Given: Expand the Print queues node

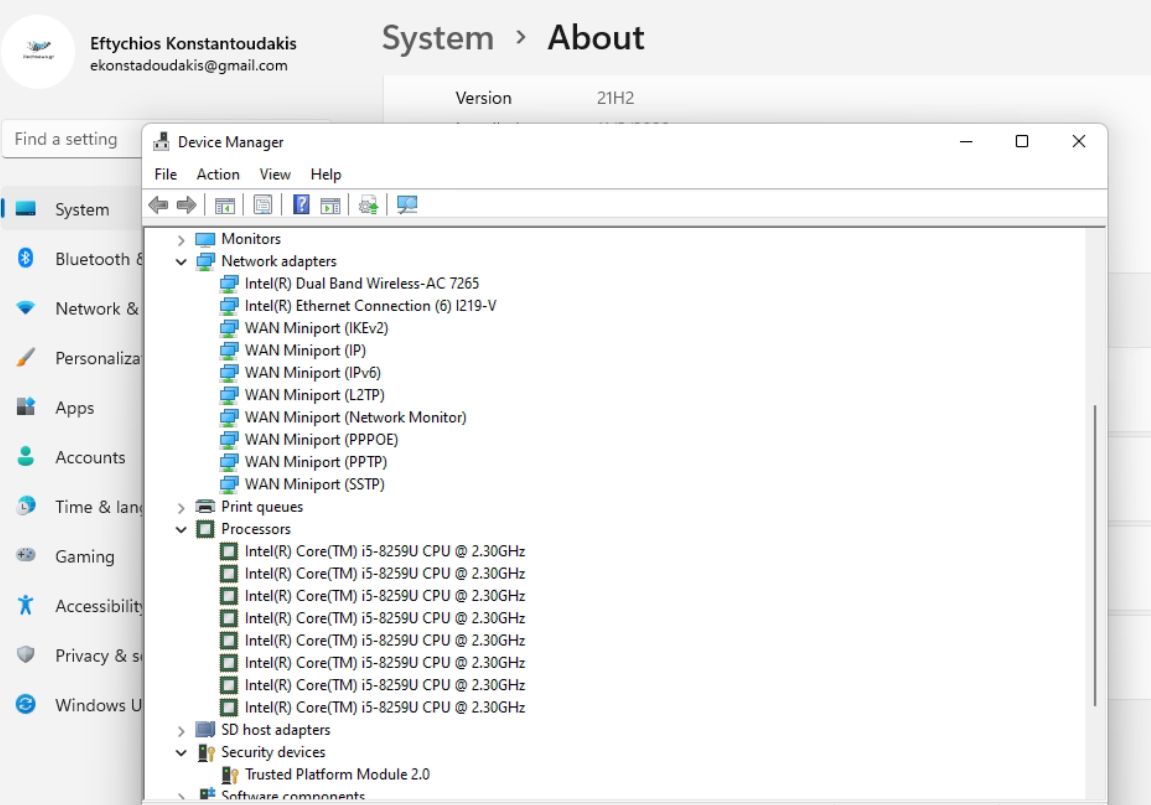Looking at the screenshot, I should coord(181,507).
